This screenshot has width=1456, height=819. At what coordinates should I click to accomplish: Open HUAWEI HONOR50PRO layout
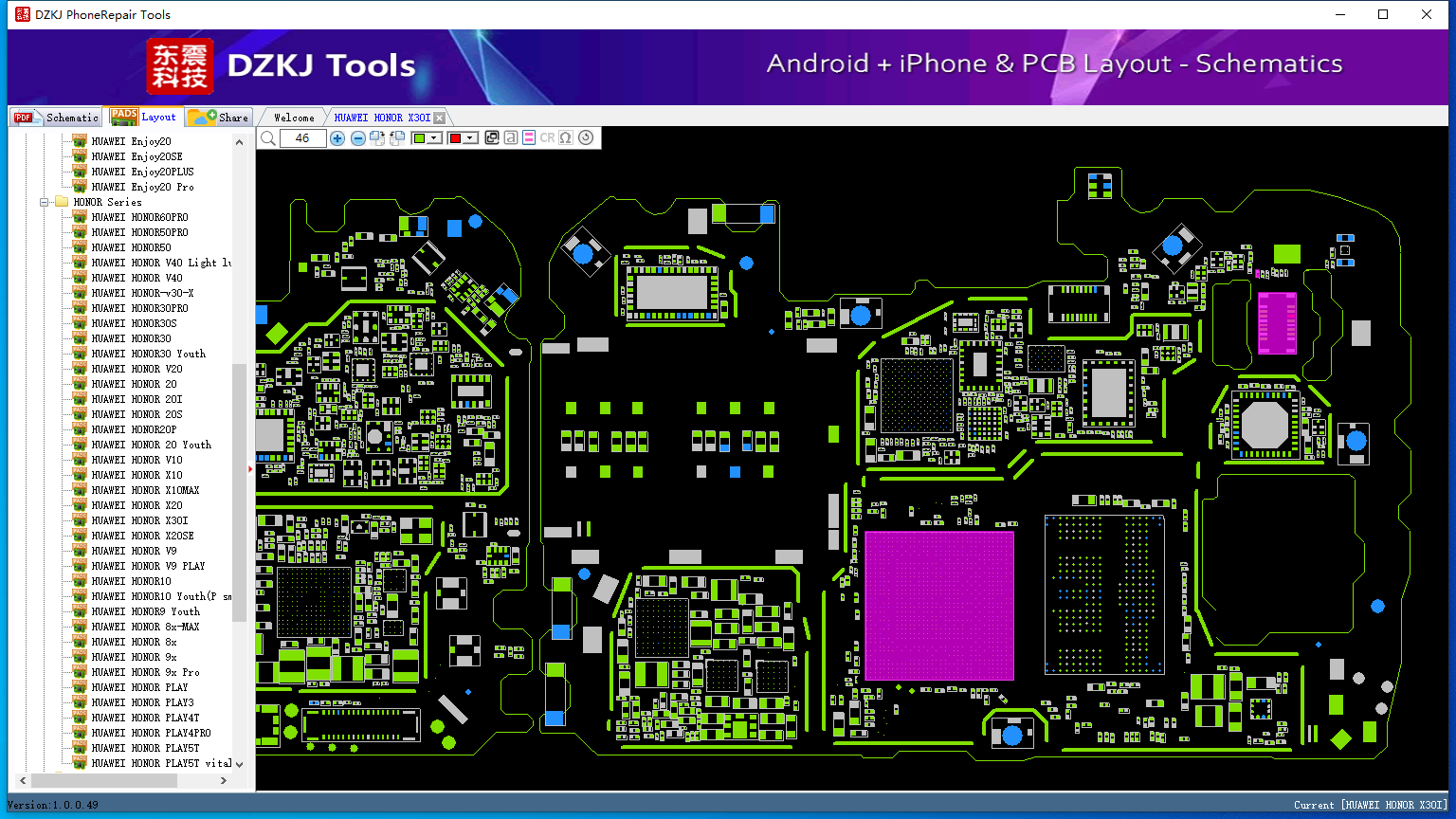(139, 232)
